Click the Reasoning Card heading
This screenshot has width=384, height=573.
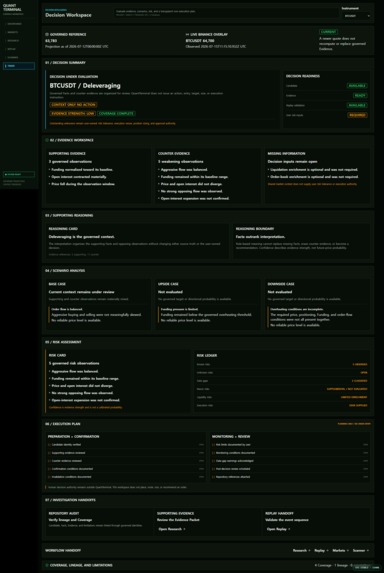[63, 229]
